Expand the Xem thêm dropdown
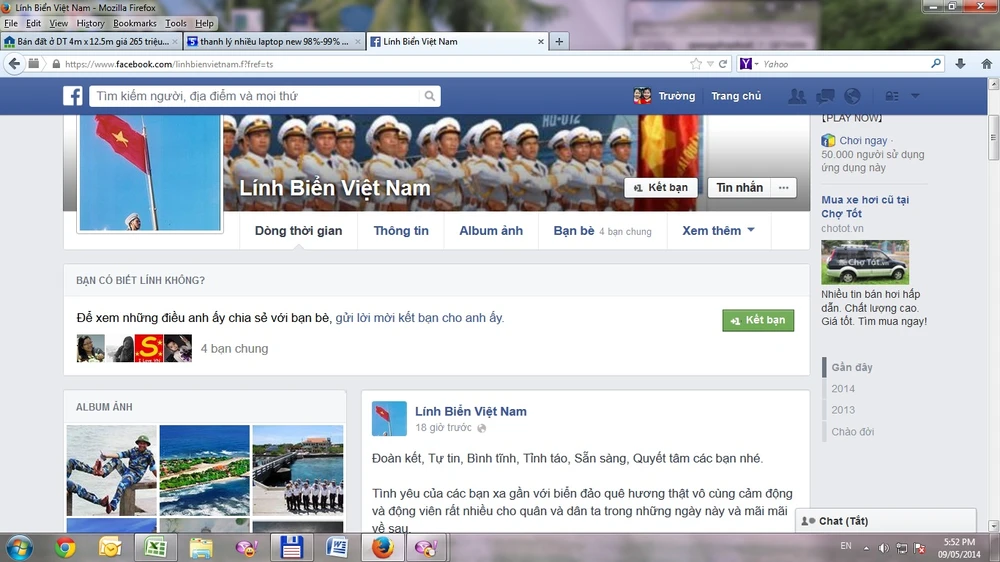The height and width of the screenshot is (562, 1000). click(719, 231)
